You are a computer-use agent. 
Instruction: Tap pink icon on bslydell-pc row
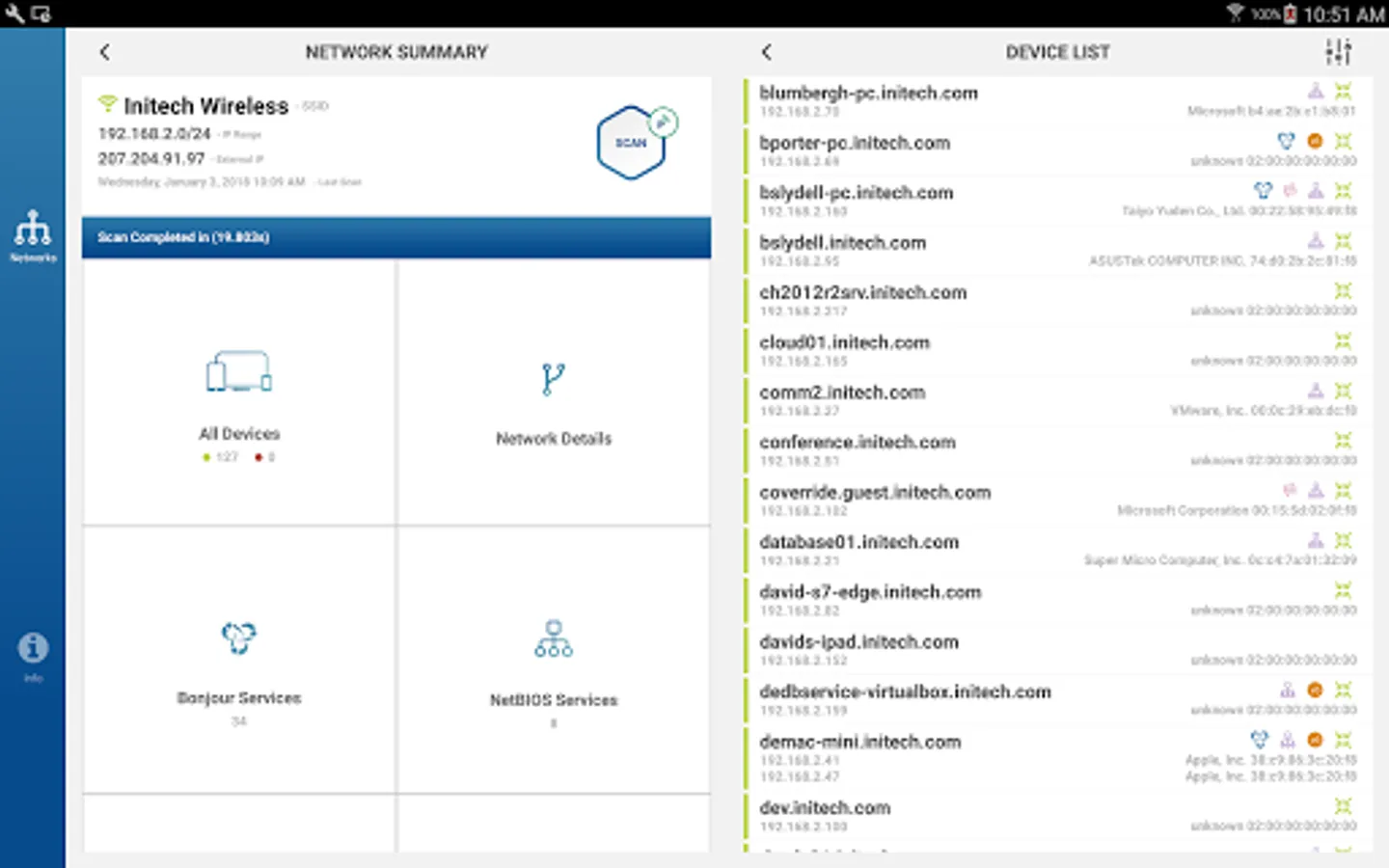(1290, 191)
